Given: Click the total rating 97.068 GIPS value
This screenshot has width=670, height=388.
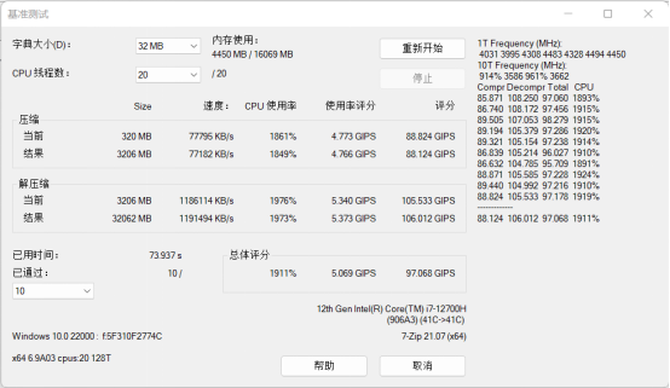Looking at the screenshot, I should pyautogui.click(x=430, y=273).
